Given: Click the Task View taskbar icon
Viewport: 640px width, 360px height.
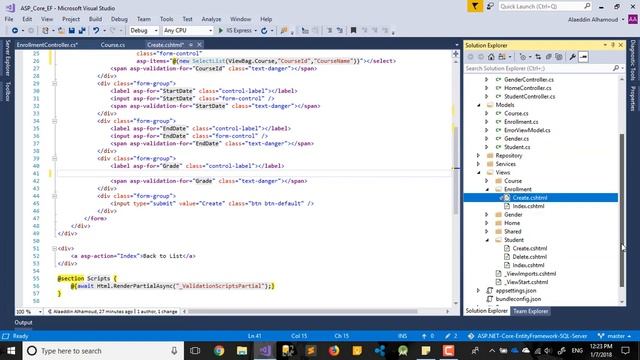Looking at the screenshot, I should tap(195, 351).
